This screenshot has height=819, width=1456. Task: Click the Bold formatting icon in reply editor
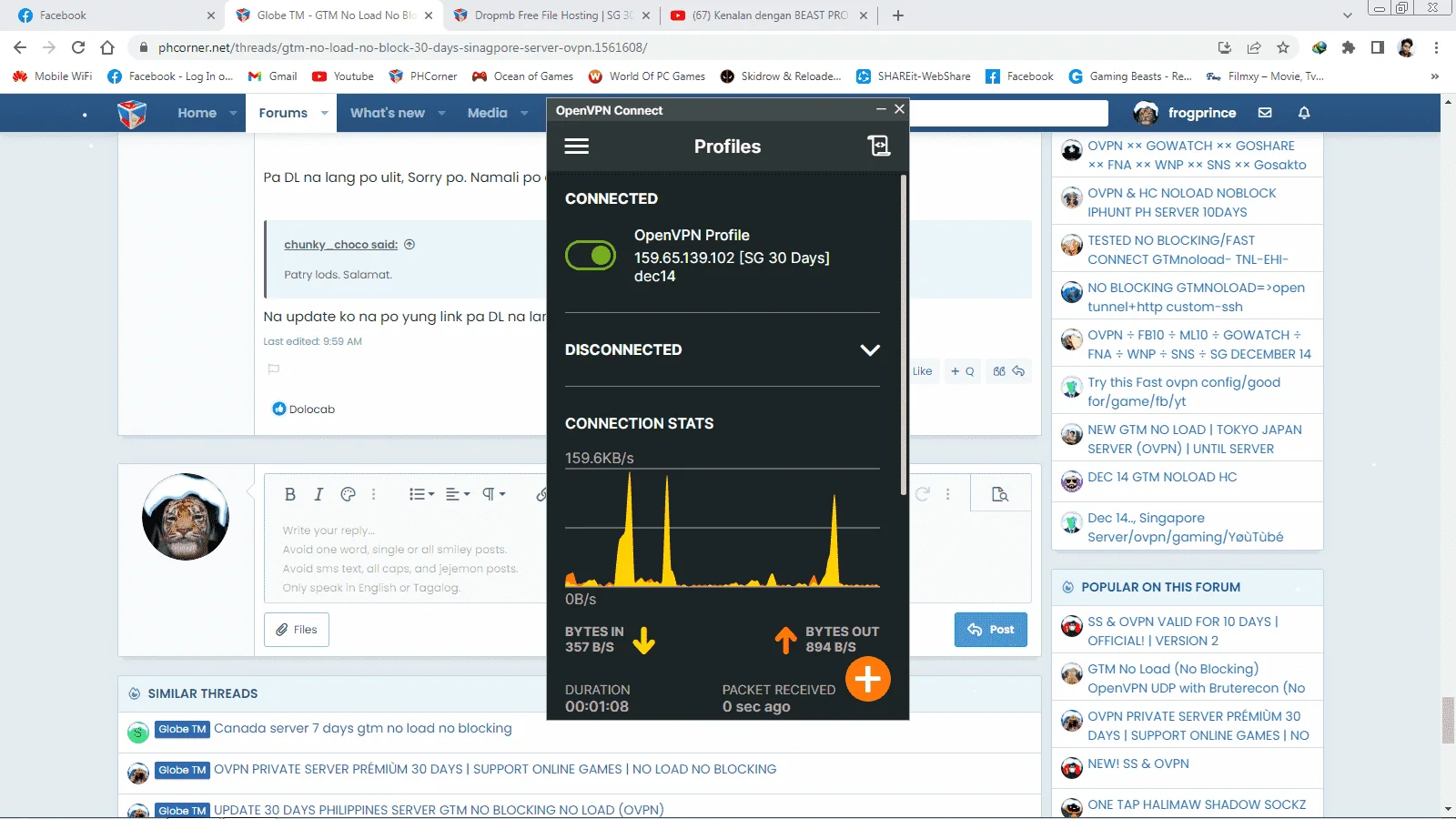(x=290, y=494)
